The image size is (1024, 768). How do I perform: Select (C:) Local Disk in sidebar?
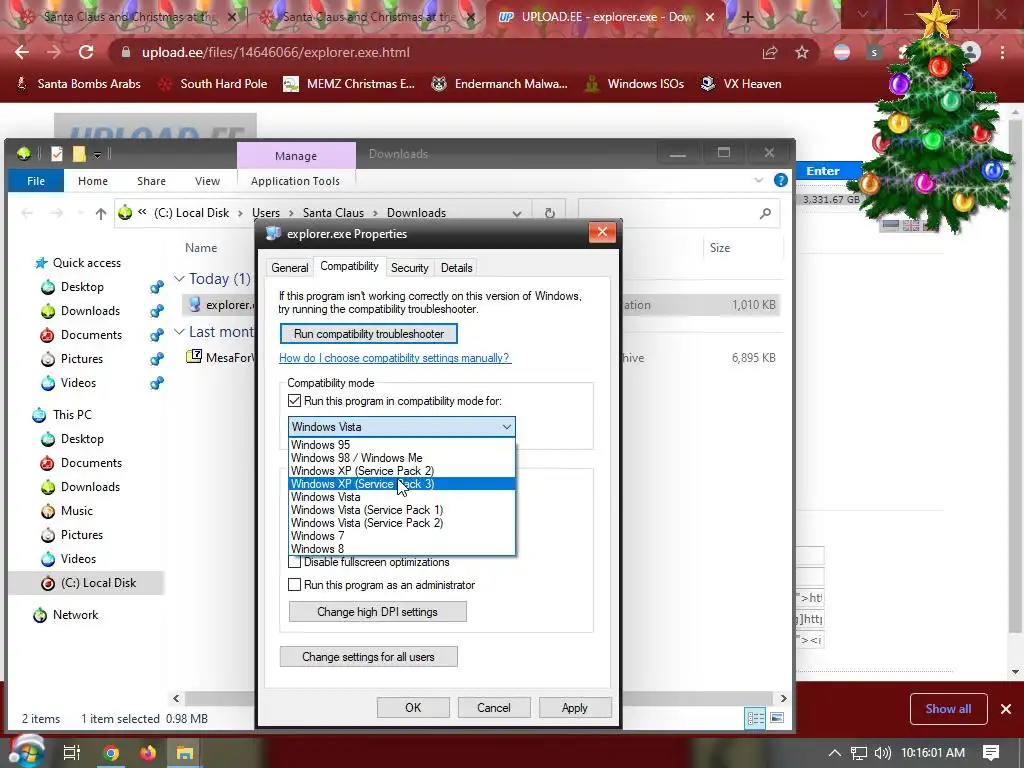pyautogui.click(x=88, y=583)
